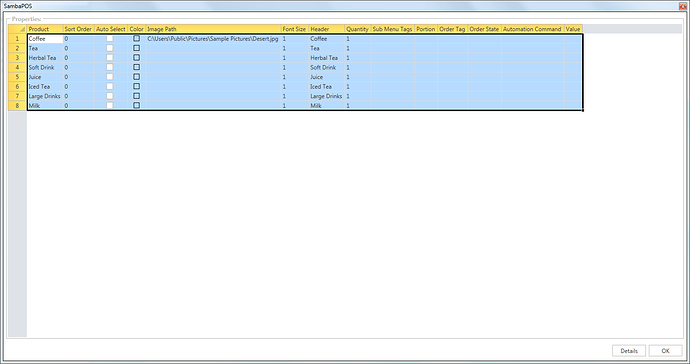Toggle Auto Select checkbox for Juice
690x364 pixels.
110,77
